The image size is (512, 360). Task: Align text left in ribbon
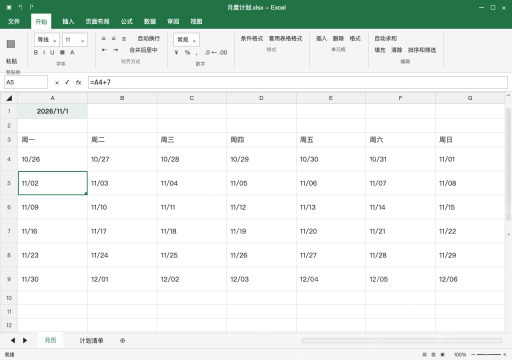[104, 39]
